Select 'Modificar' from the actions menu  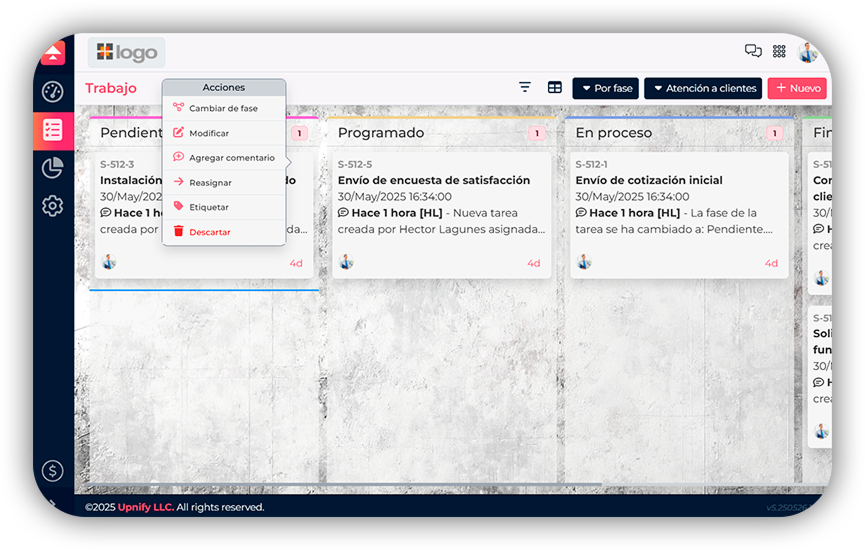(x=209, y=133)
